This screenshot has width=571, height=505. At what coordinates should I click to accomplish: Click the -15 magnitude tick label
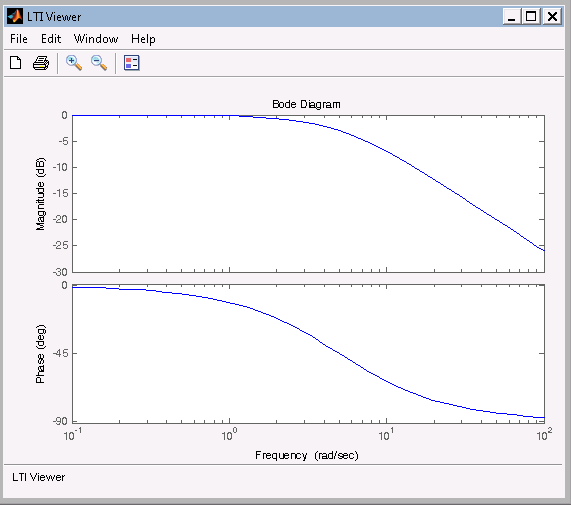[x=60, y=193]
